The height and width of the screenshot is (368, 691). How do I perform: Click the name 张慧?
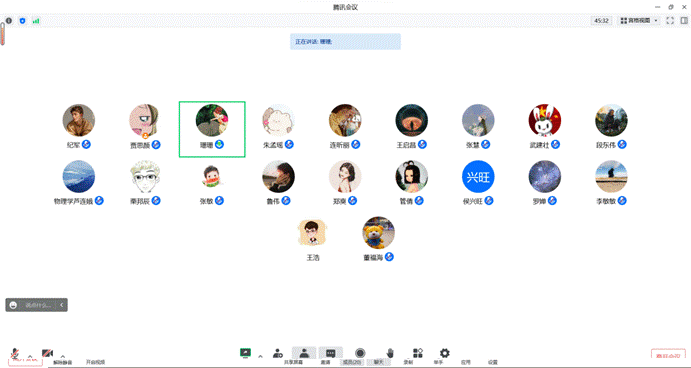[x=472, y=145]
